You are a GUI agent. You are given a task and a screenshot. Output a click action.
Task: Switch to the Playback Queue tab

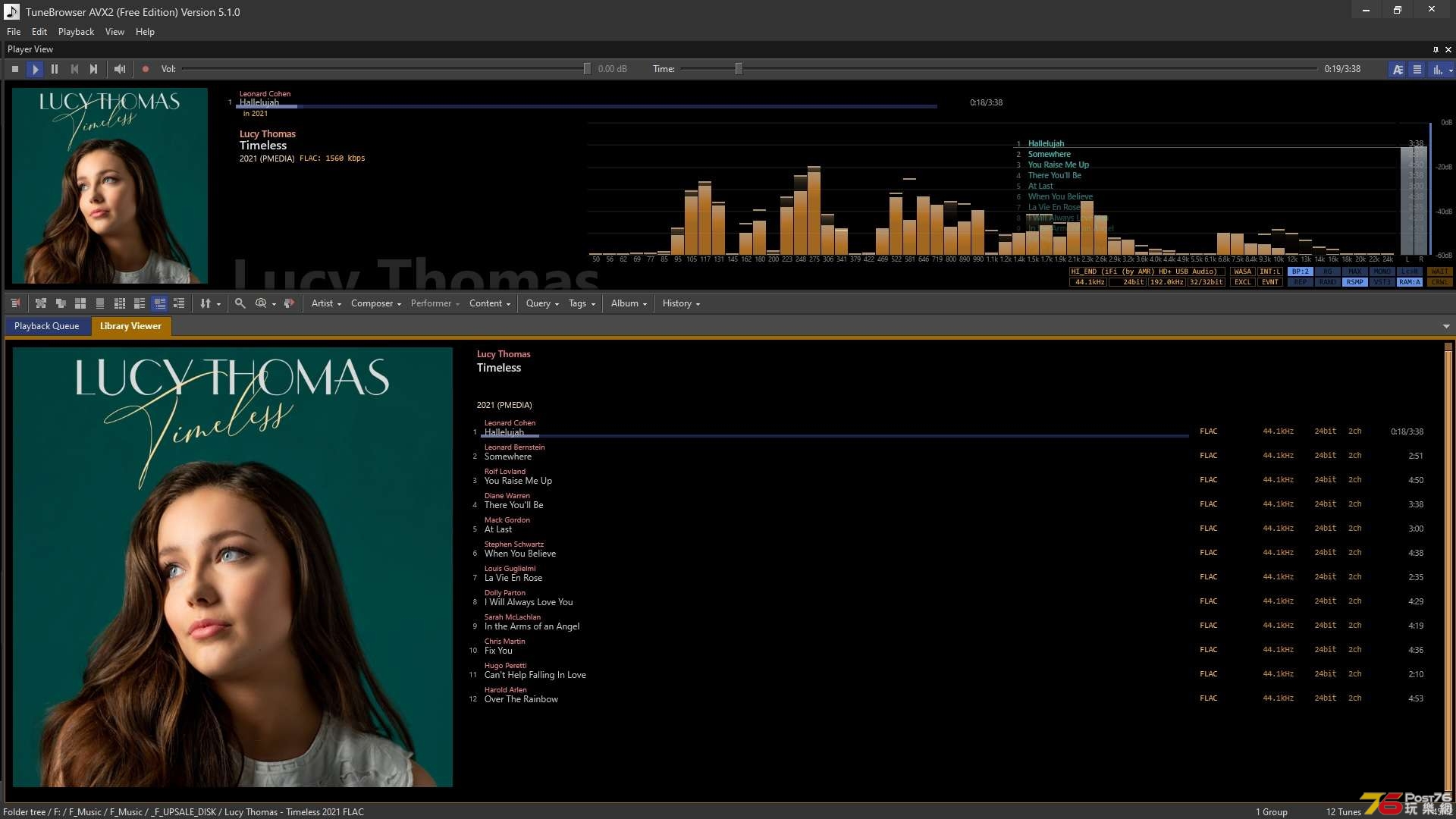click(46, 326)
